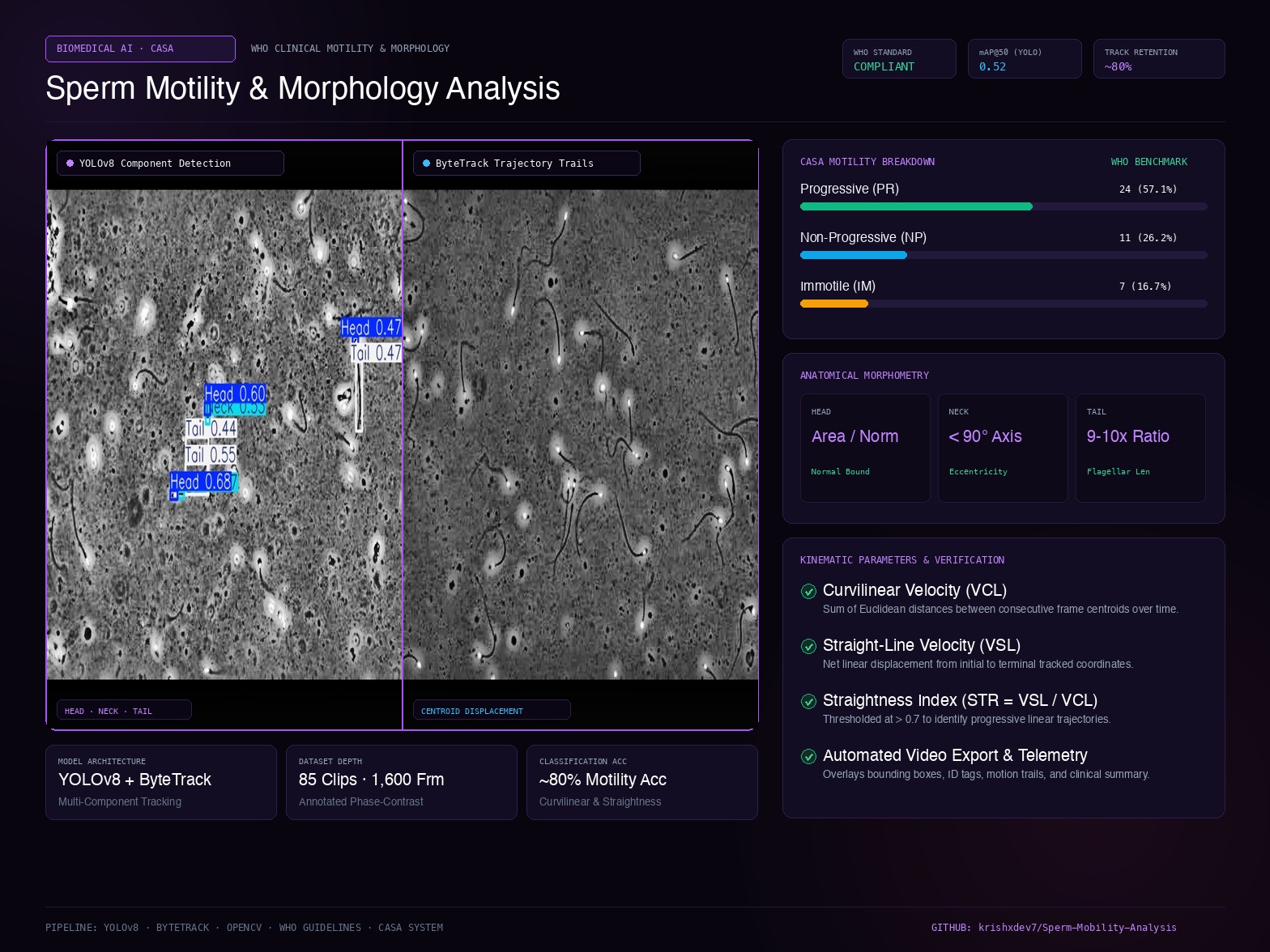Click the "Tail 0.47" detection label
Screen dimensions: 1270x952
point(376,353)
